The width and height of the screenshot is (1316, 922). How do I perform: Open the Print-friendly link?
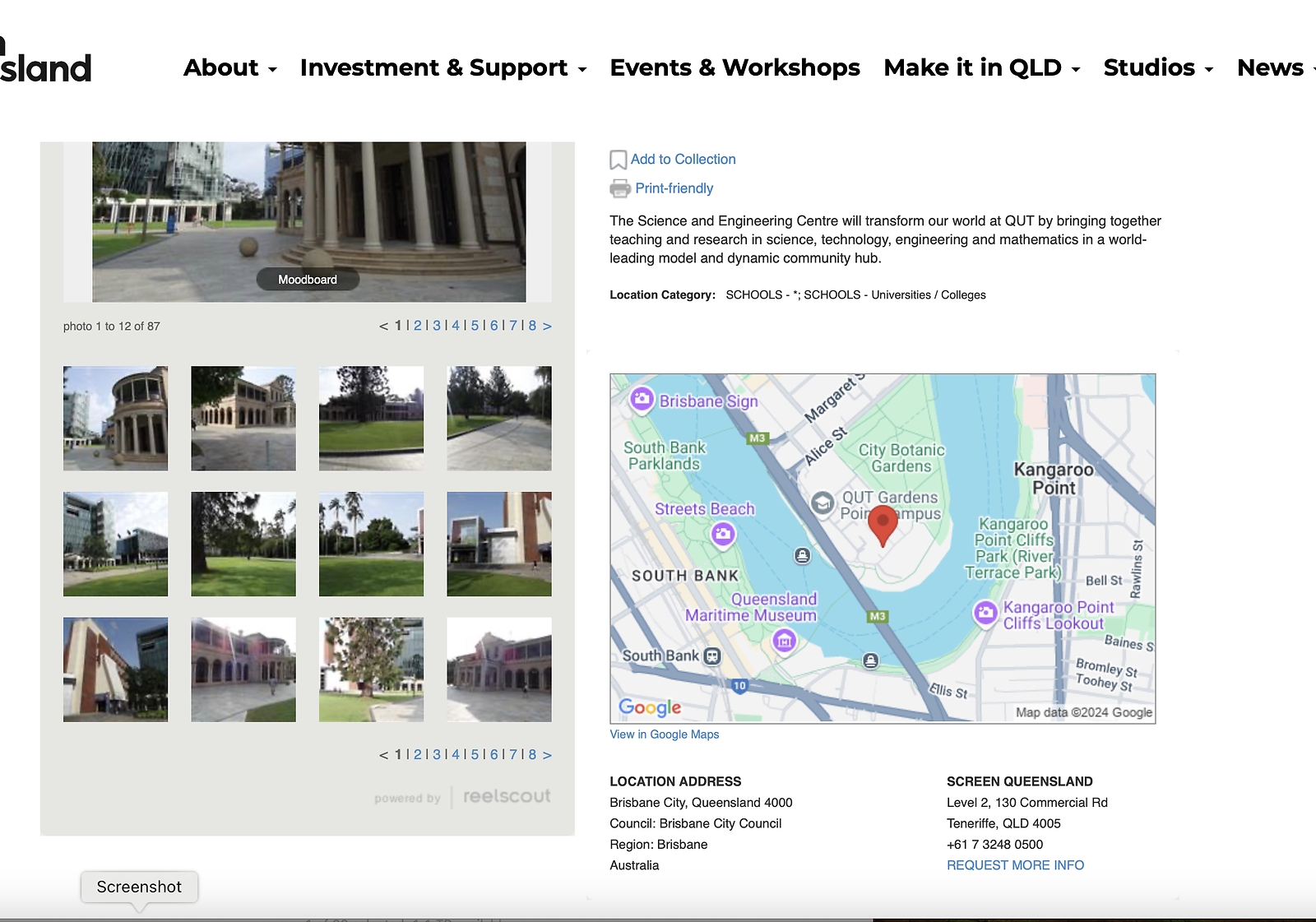pyautogui.click(x=674, y=188)
